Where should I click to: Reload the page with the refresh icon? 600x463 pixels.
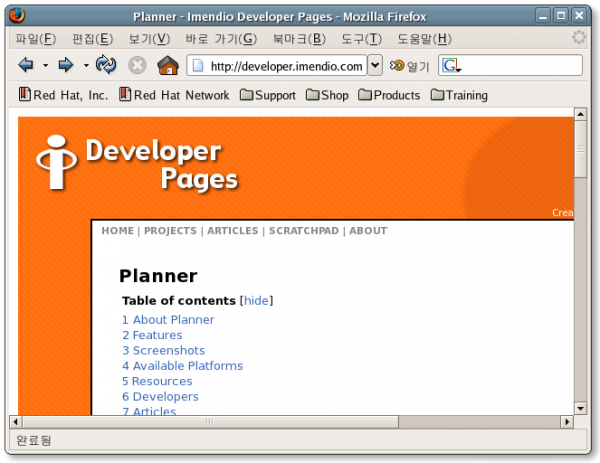coord(106,65)
